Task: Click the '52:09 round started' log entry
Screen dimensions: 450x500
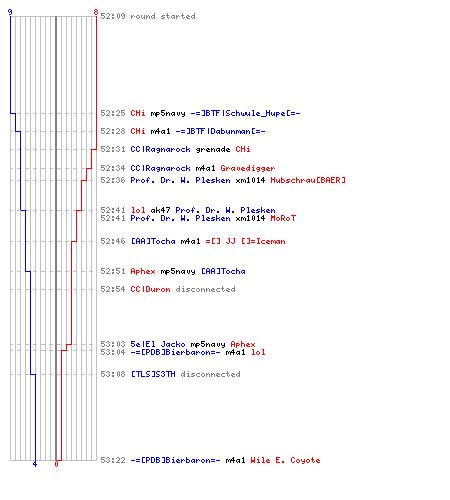Action: [148, 16]
